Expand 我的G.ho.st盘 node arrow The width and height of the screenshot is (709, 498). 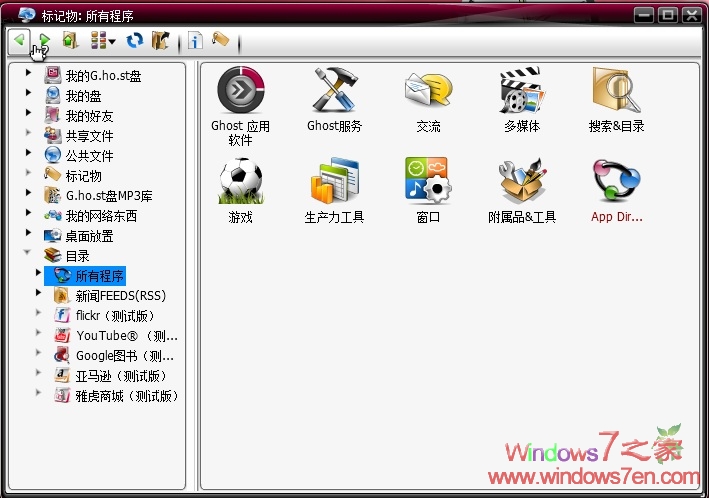pos(28,72)
